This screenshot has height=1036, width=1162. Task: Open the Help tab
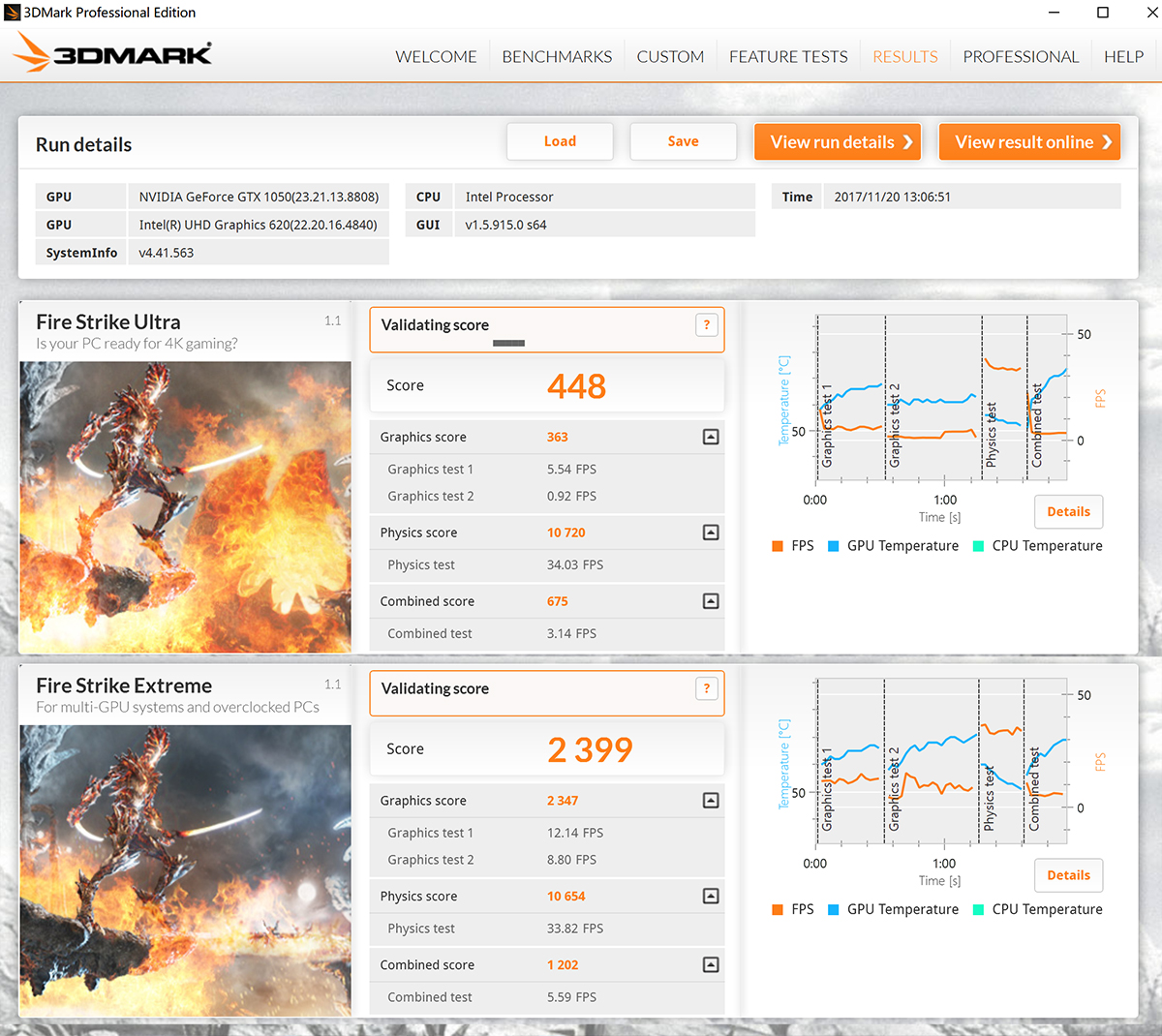pyautogui.click(x=1123, y=57)
